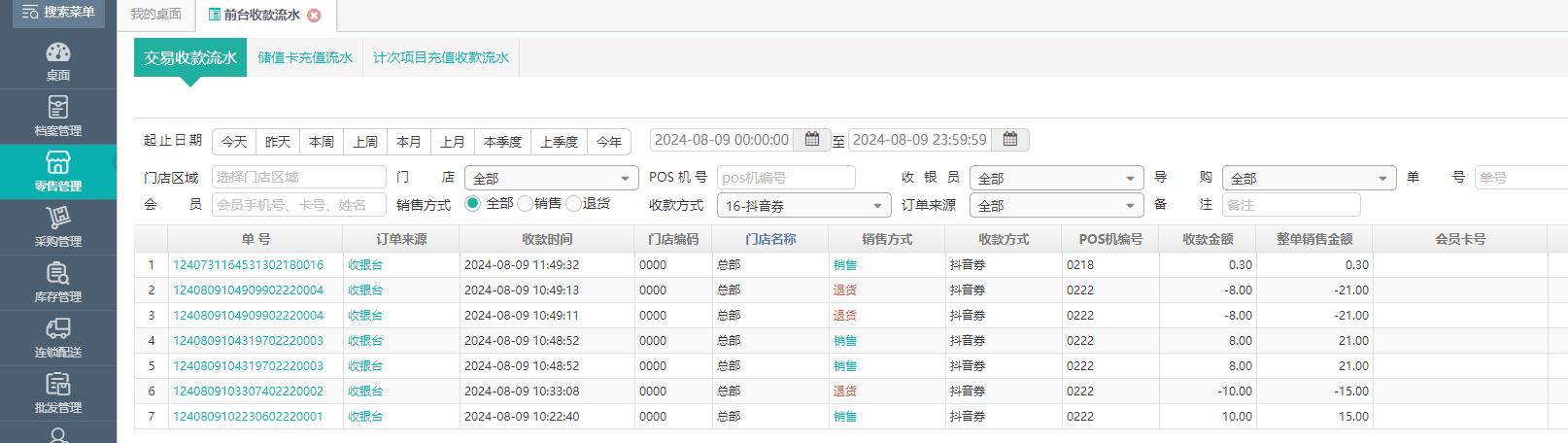
Task: Click 今天 date range button
Action: coord(234,142)
